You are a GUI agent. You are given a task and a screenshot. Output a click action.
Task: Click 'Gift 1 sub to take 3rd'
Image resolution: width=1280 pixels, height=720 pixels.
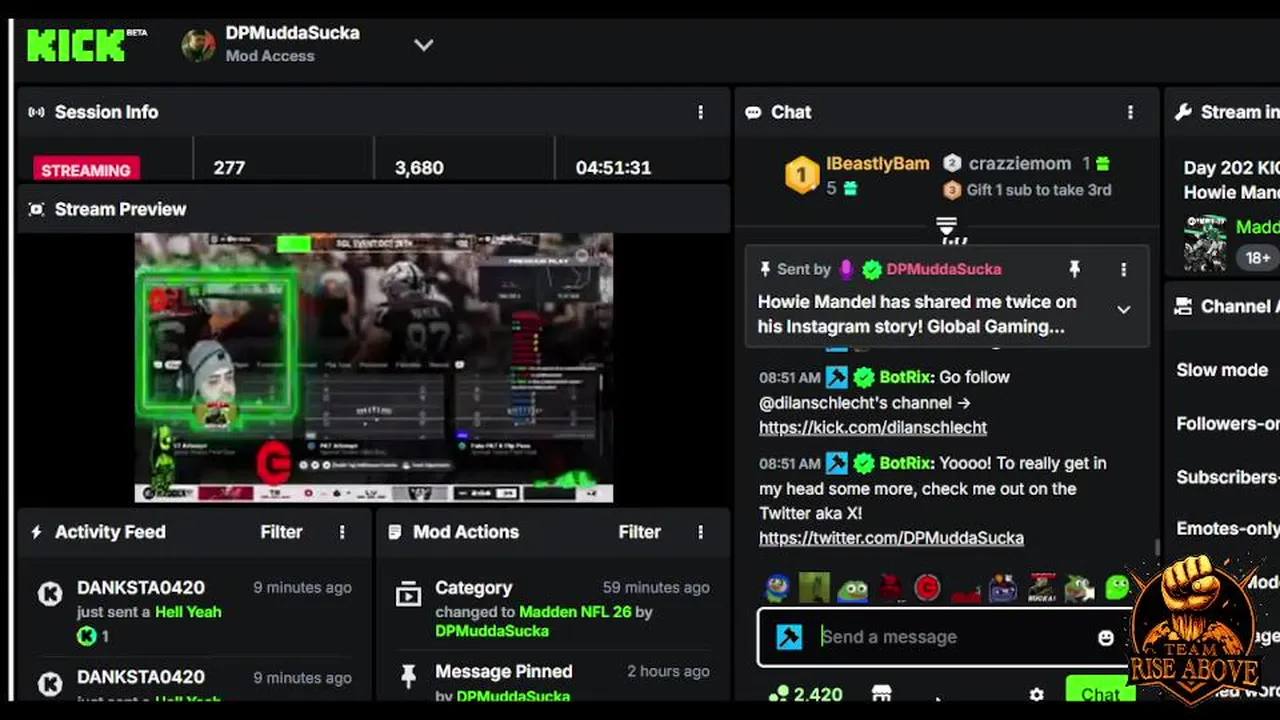click(x=1039, y=190)
